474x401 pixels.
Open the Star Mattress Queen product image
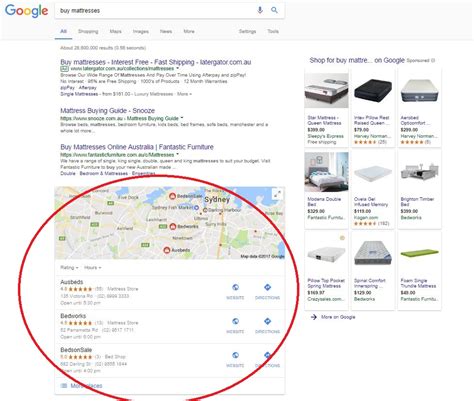click(x=326, y=90)
